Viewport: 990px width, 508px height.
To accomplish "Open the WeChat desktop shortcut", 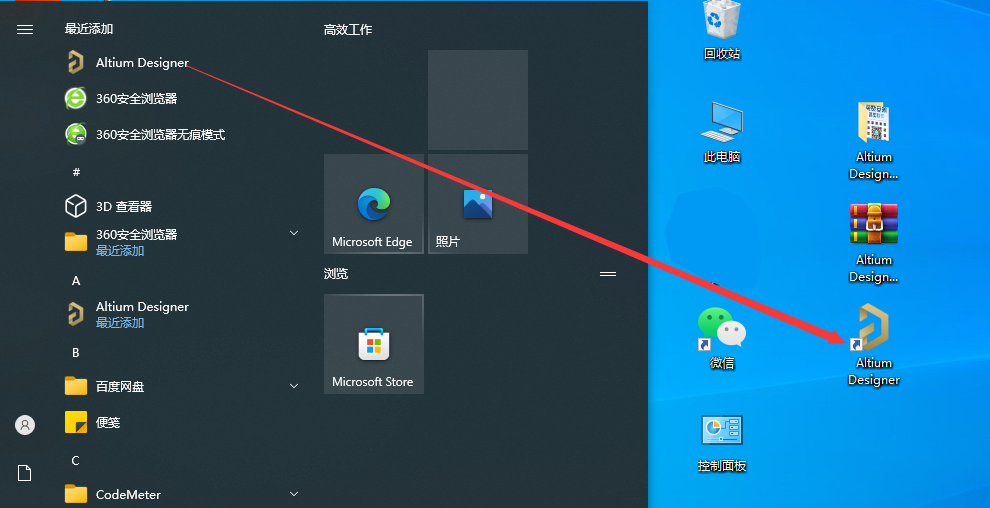I will point(721,338).
